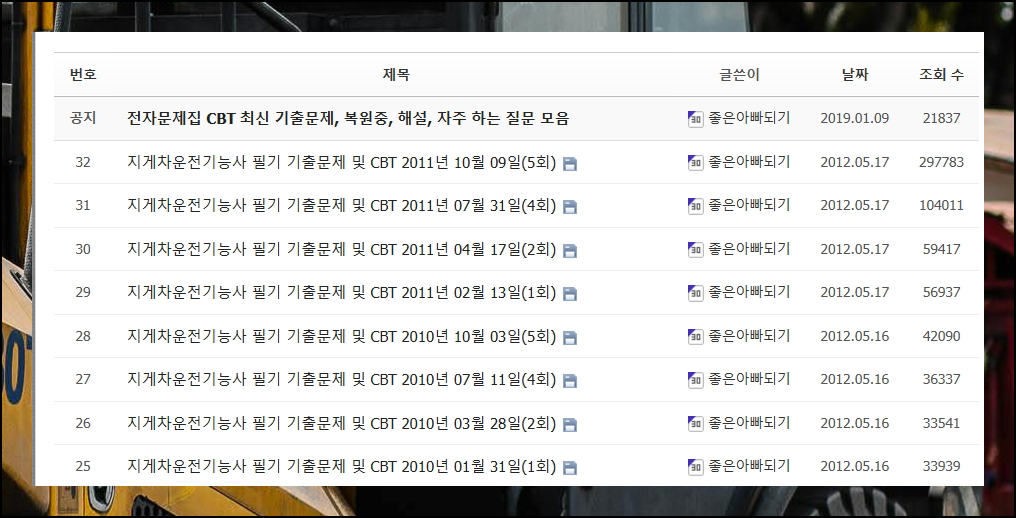Viewport: 1016px width, 518px height.
Task: Open the save attachment icon on post 32
Action: tap(570, 164)
